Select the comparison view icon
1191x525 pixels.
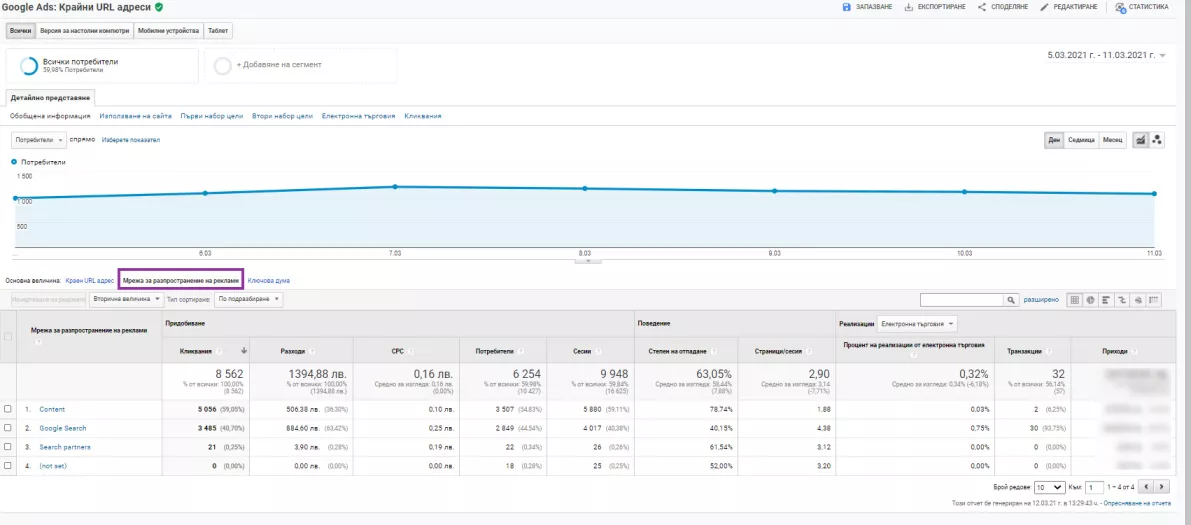(x=1123, y=300)
